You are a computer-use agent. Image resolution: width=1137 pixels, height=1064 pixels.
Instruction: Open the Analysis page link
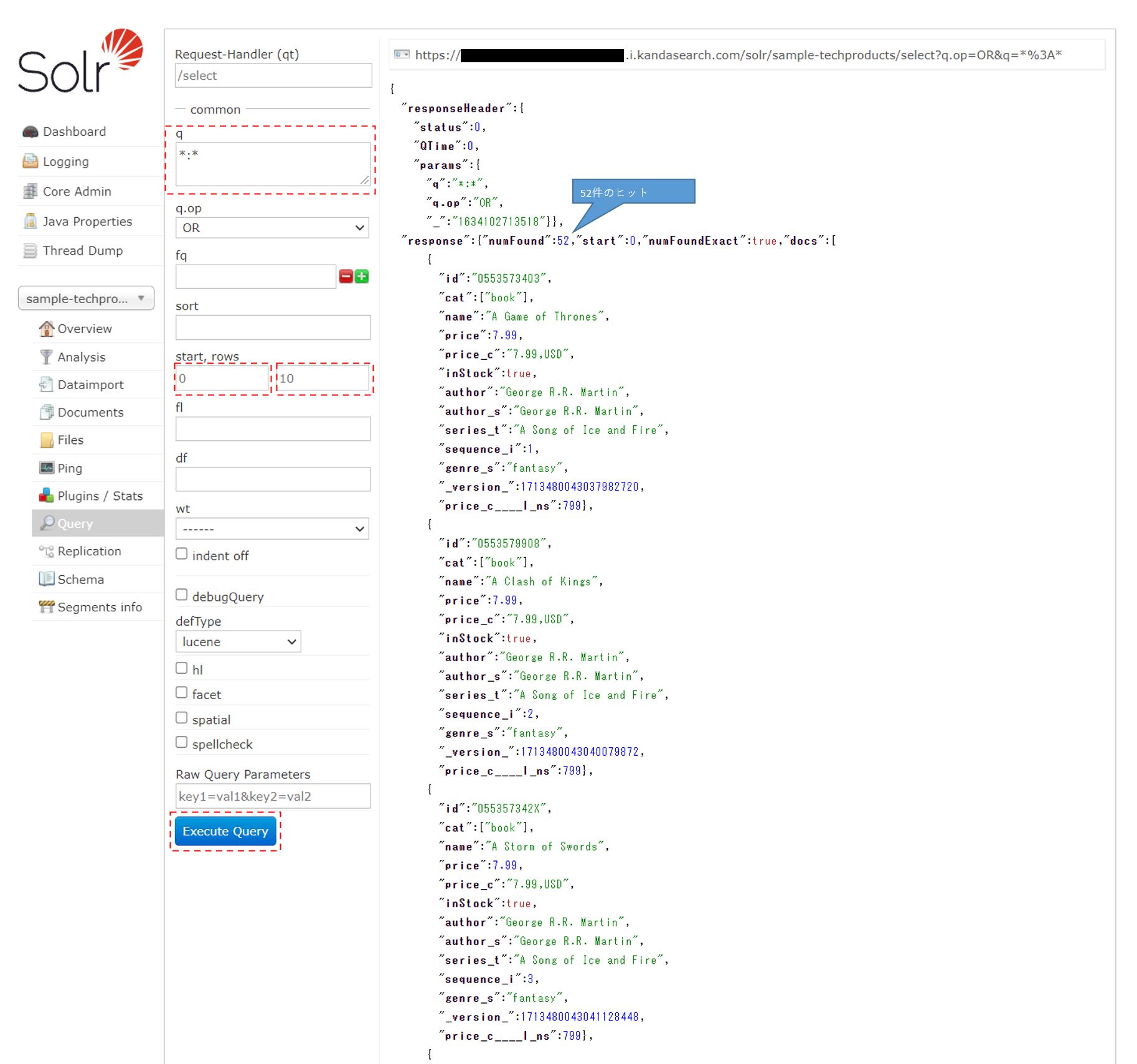point(82,357)
